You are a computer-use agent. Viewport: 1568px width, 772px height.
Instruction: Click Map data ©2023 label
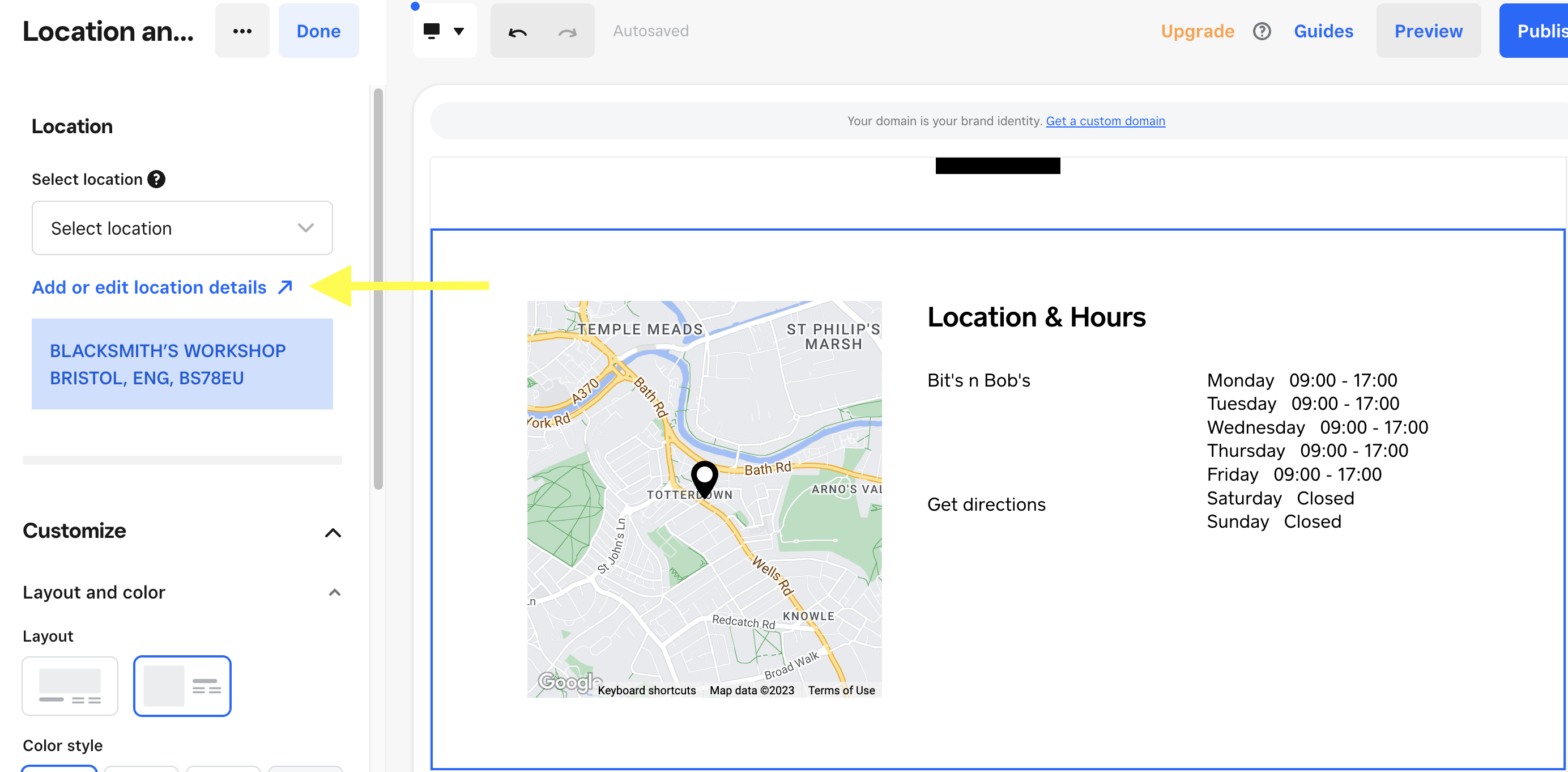pyautogui.click(x=752, y=690)
